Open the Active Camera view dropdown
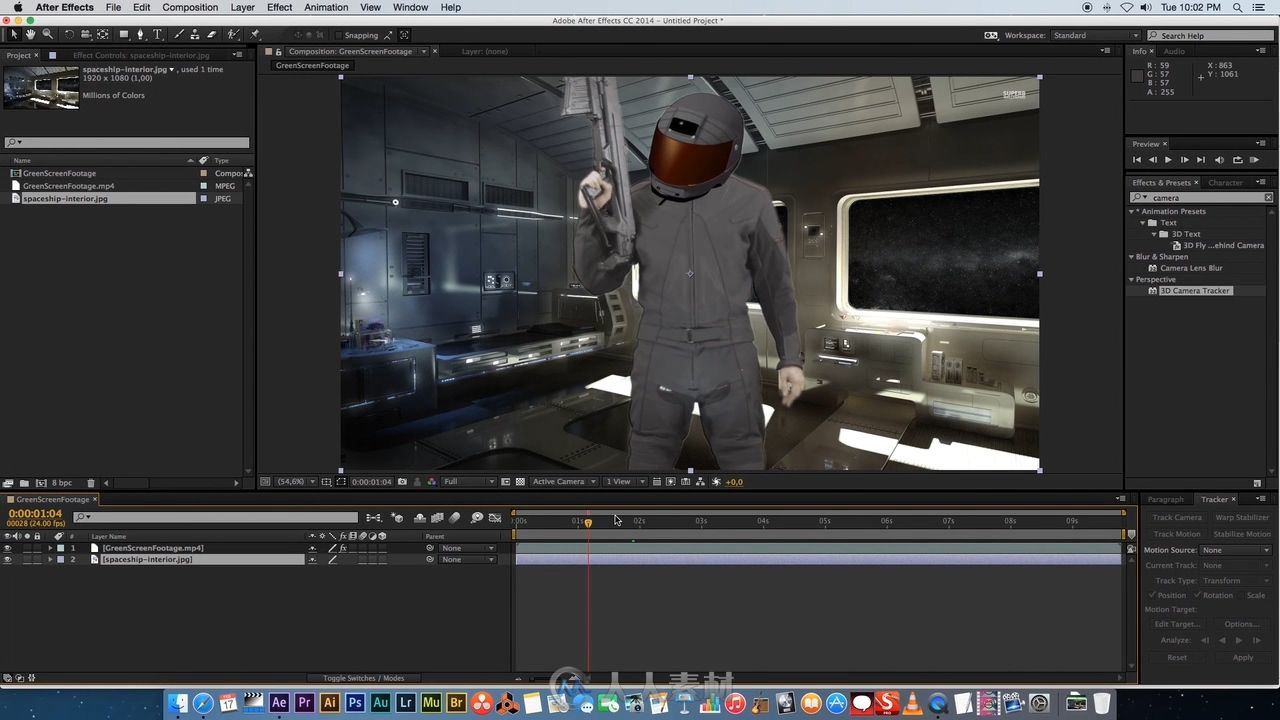Viewport: 1280px width, 720px height. click(x=564, y=481)
